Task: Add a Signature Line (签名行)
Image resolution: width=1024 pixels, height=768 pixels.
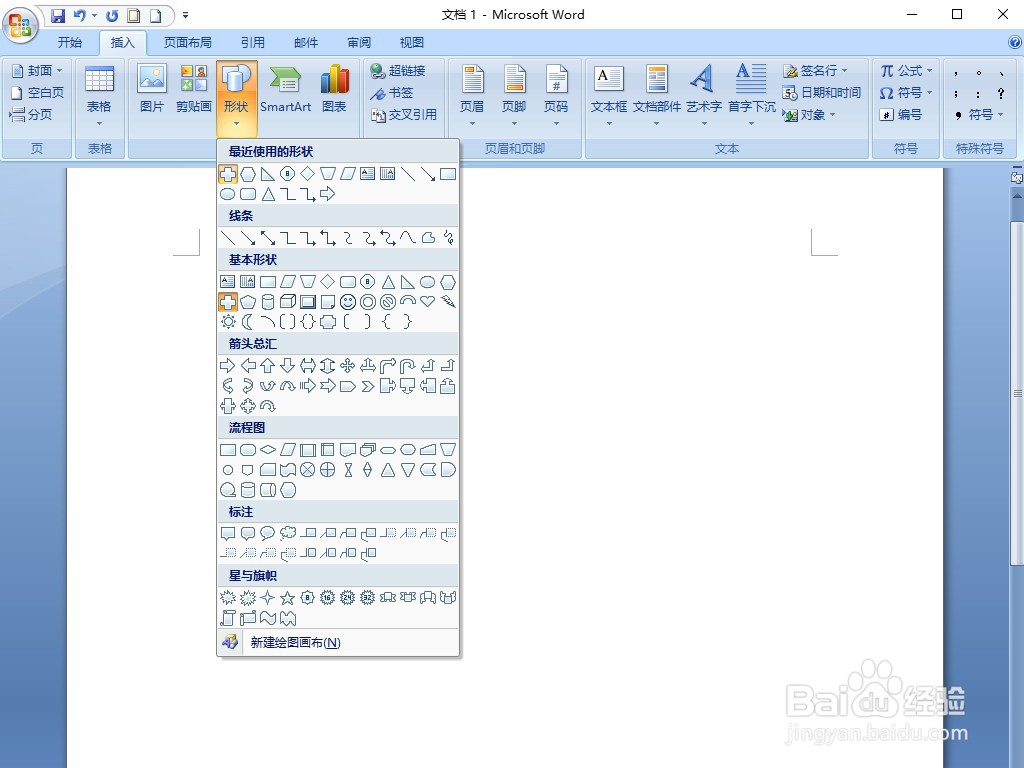Action: (815, 71)
